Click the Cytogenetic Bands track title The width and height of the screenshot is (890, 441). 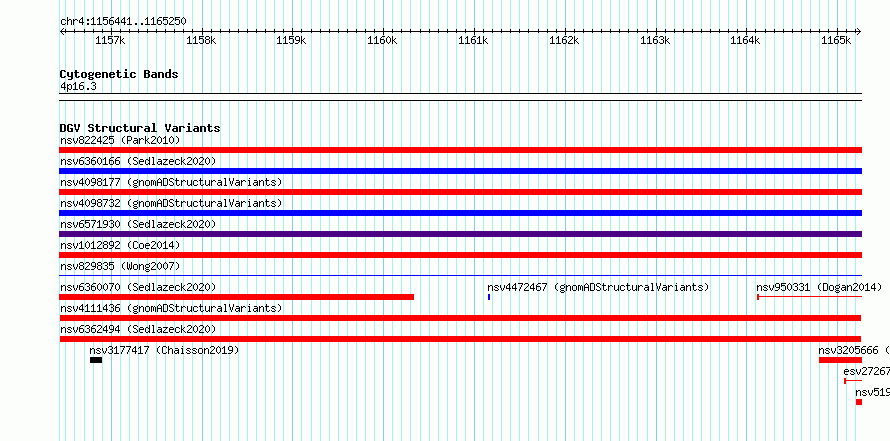tap(119, 74)
